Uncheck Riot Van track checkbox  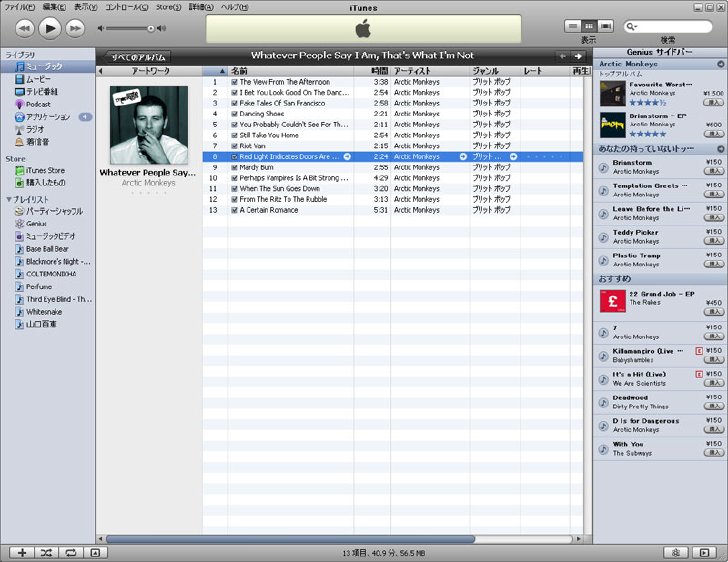[234, 146]
